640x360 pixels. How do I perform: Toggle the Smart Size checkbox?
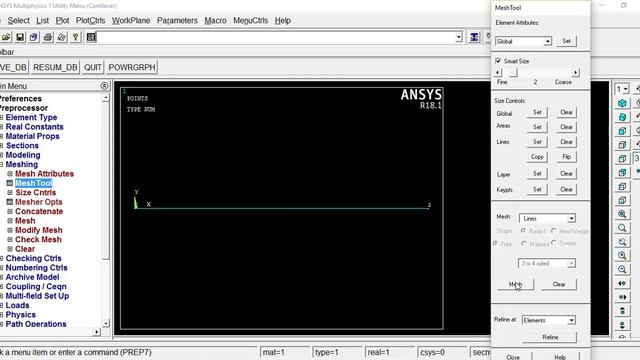(x=498, y=61)
